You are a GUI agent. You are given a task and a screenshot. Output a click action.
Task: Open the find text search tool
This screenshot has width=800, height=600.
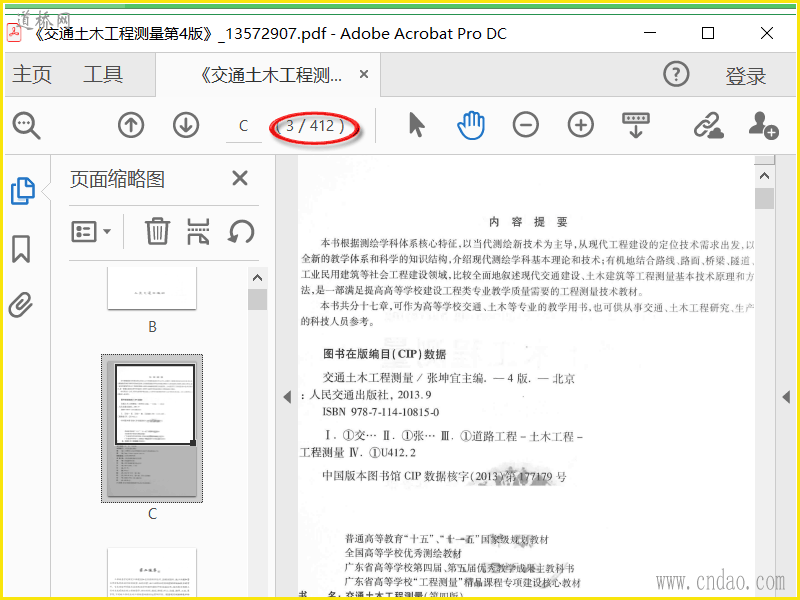pos(27,126)
